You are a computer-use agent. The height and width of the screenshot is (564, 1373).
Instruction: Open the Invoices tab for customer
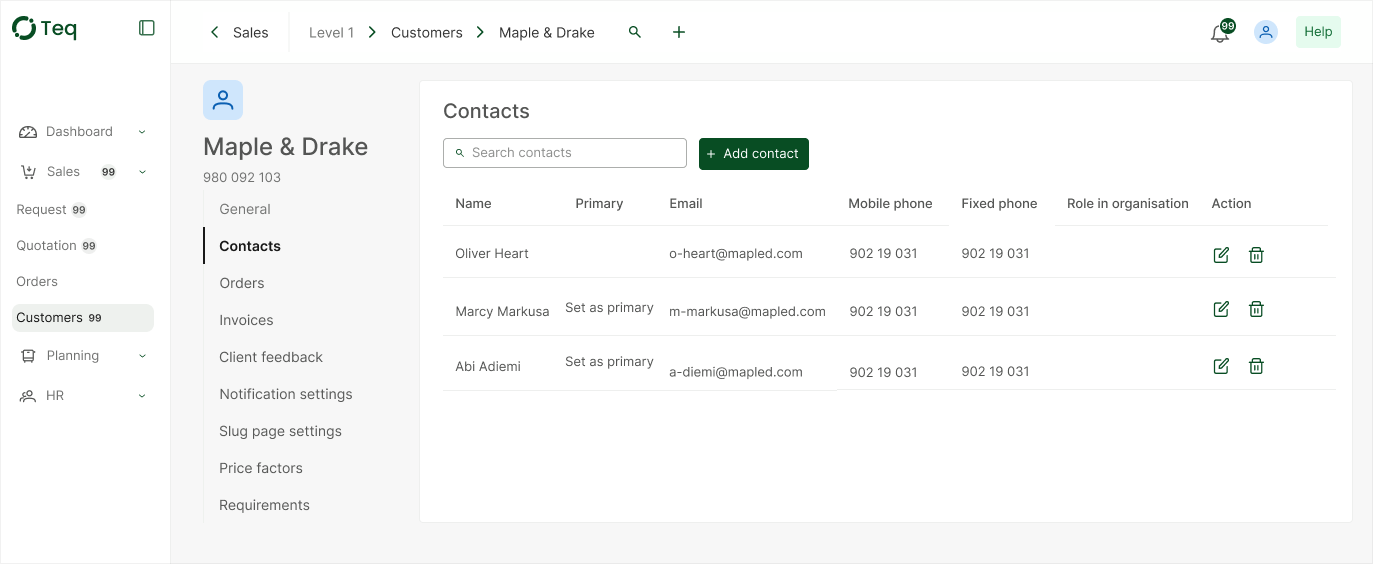pos(246,320)
